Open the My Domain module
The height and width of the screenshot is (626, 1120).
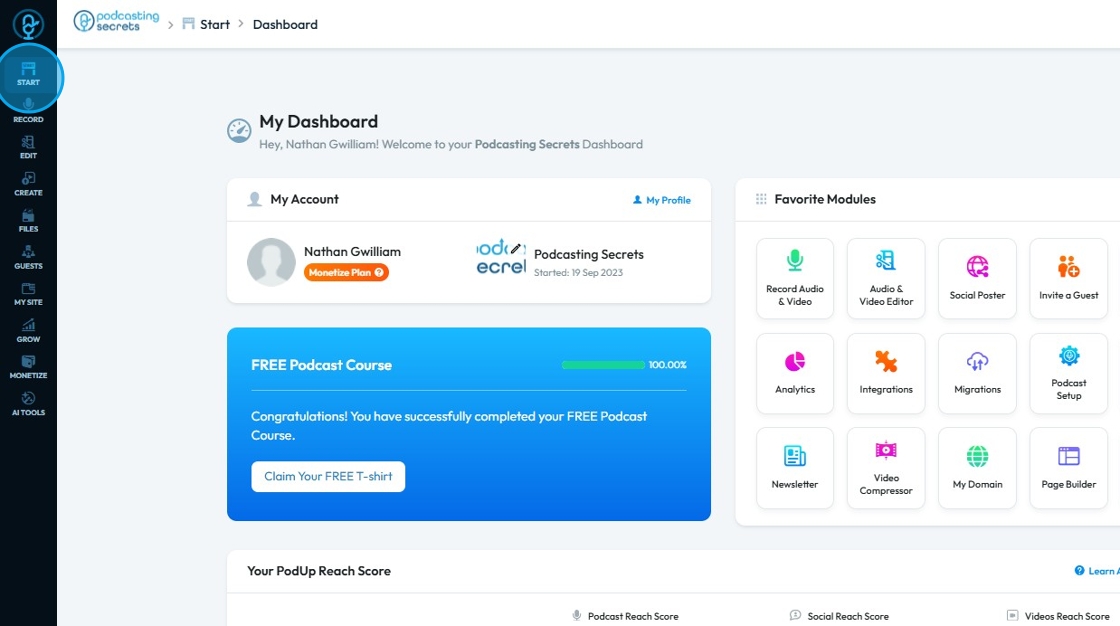click(x=977, y=468)
